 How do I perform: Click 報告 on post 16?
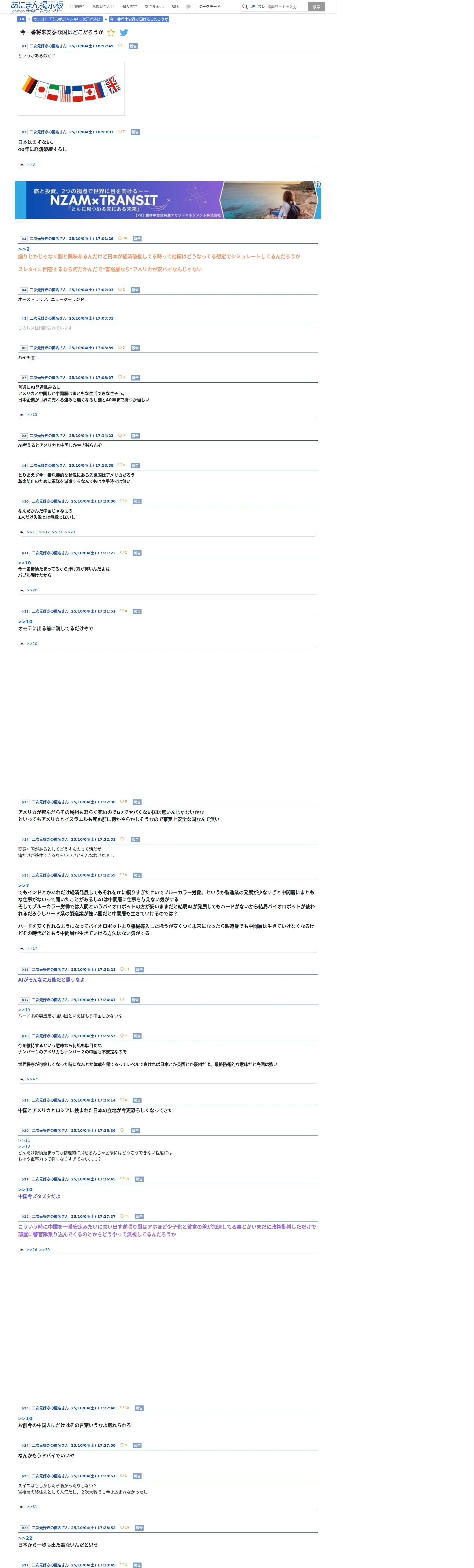(x=139, y=970)
